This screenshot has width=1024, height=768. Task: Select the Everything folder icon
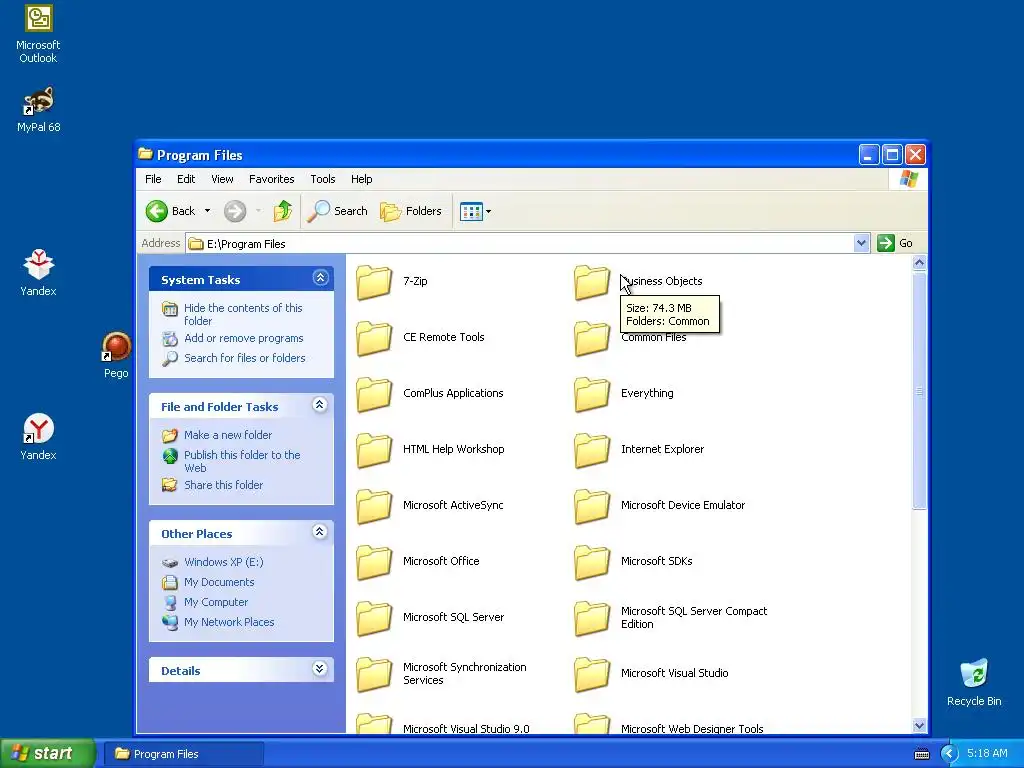point(592,394)
